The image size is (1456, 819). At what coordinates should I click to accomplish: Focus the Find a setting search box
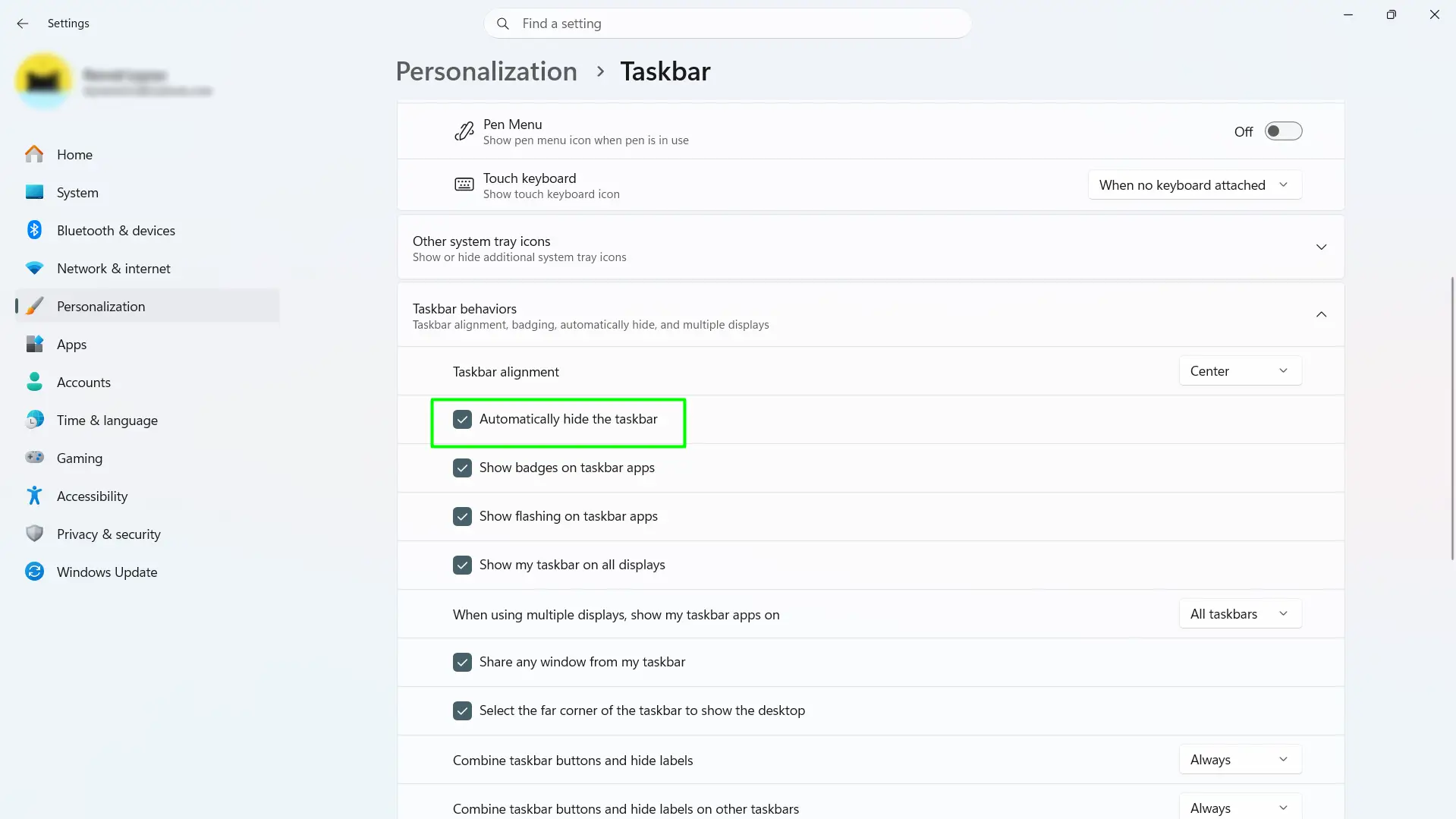click(x=727, y=24)
